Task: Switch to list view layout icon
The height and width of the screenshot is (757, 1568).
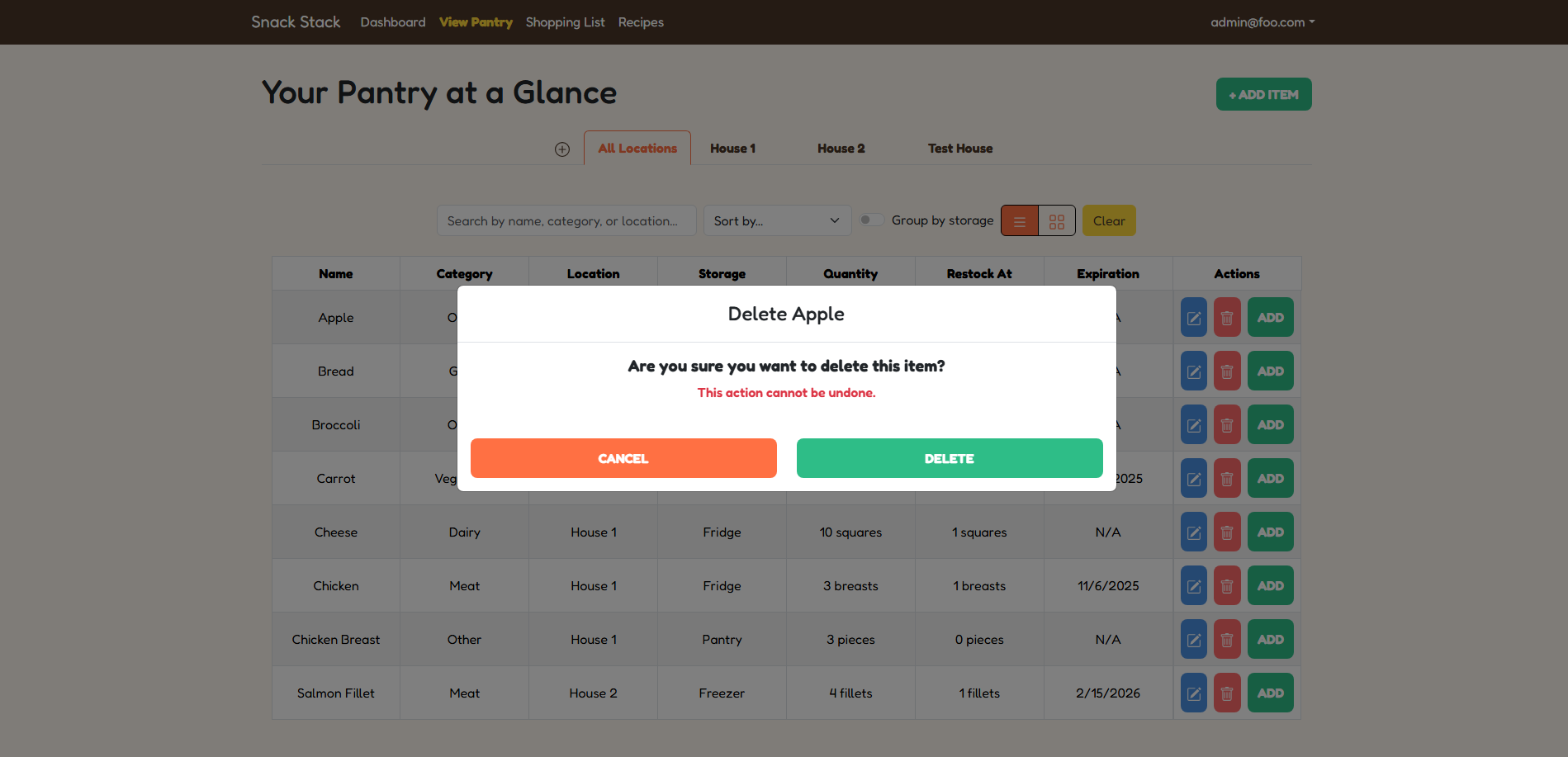Action: 1020,221
